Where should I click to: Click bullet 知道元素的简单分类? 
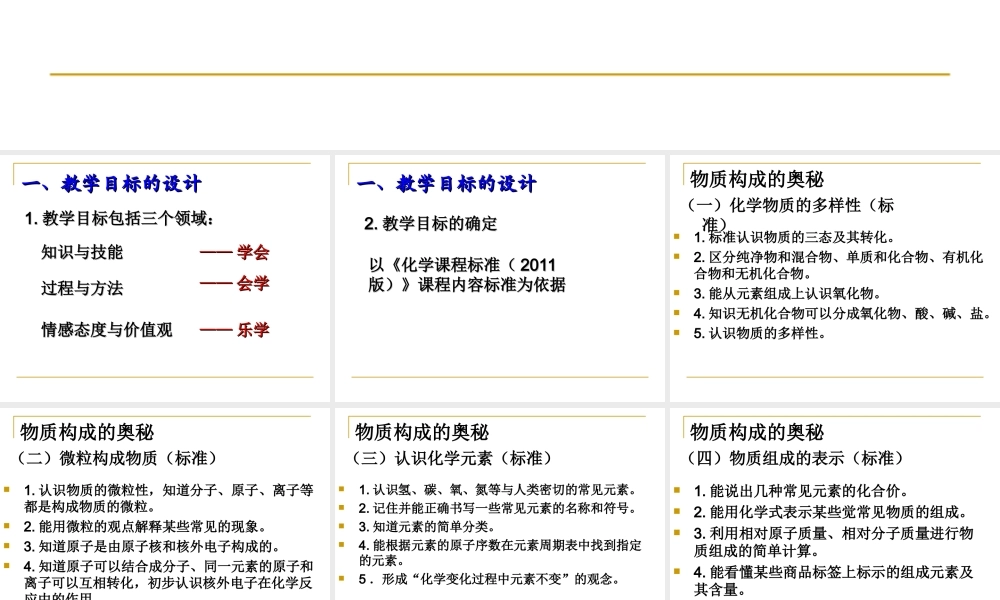[427, 527]
